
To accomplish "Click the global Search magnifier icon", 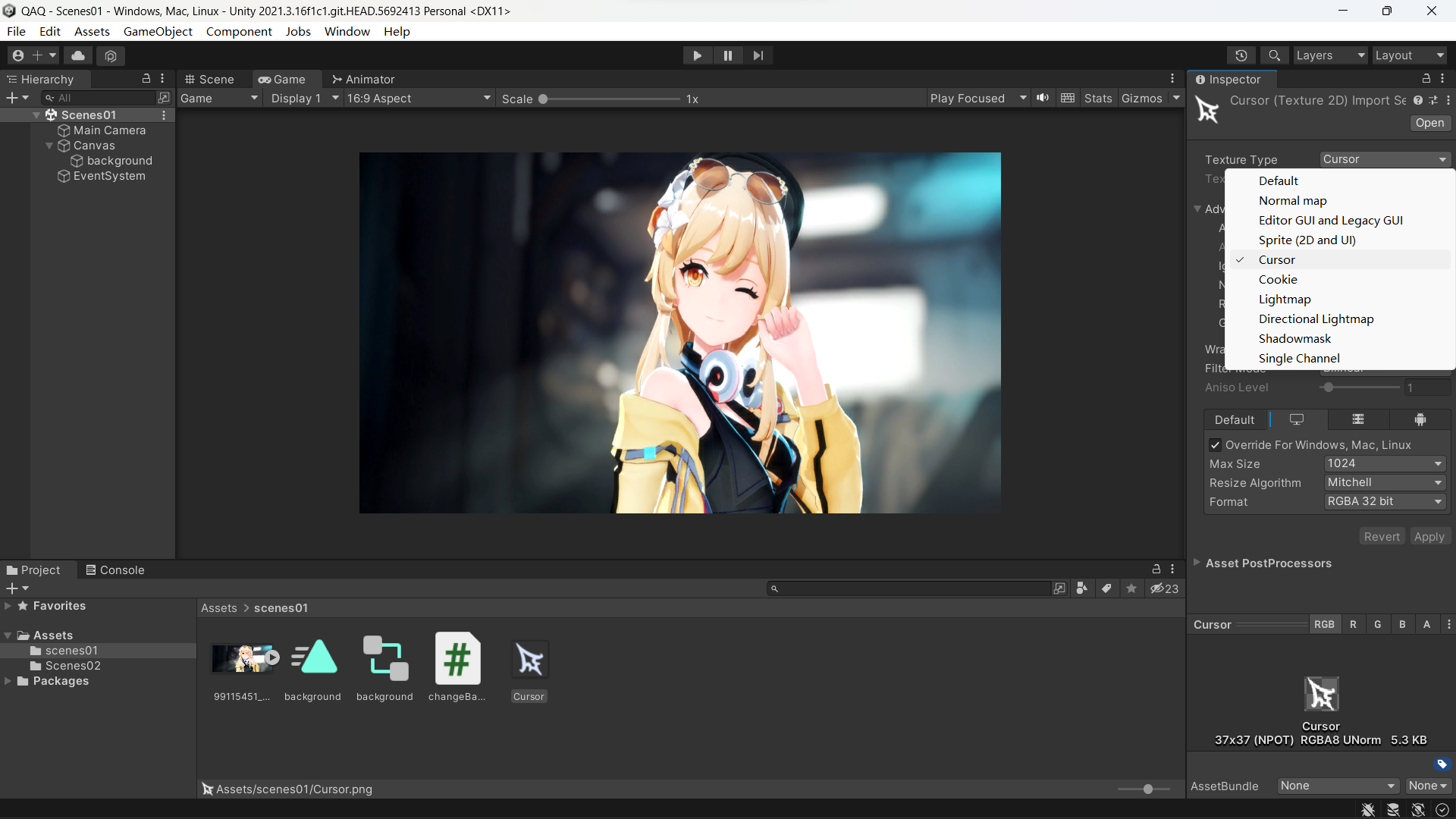I will [x=1275, y=55].
